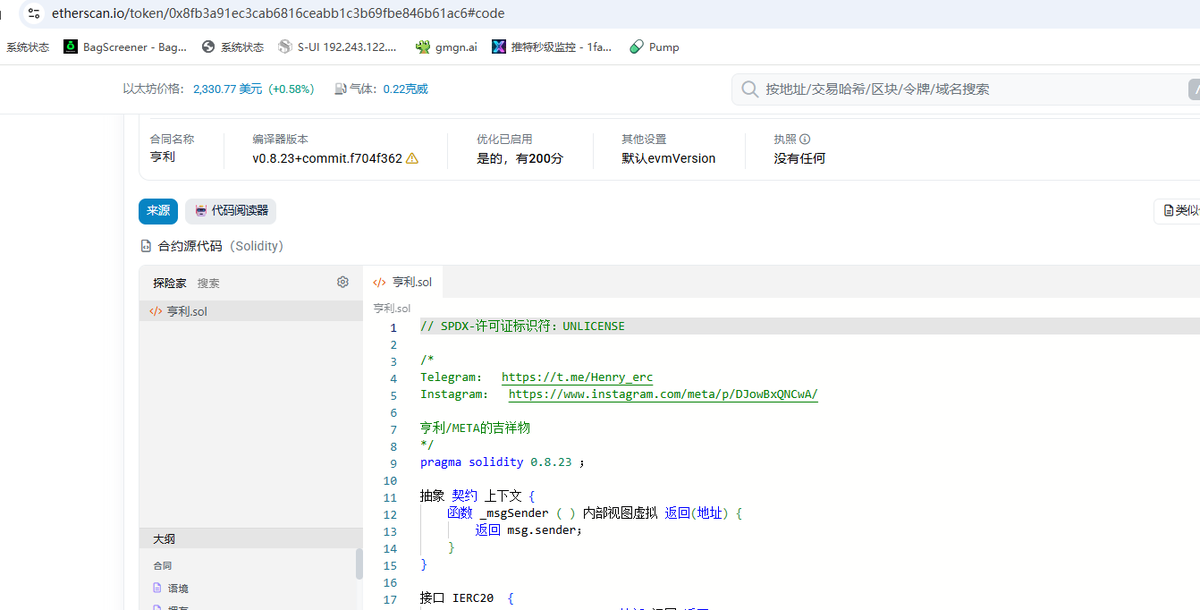Open the BagScreener bookmark
The height and width of the screenshot is (610, 1200).
[125, 47]
